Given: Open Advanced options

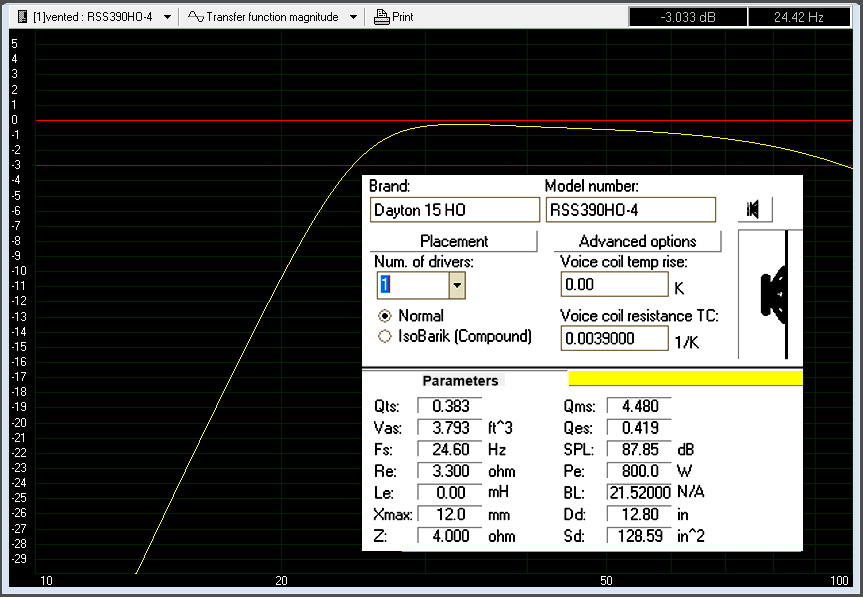Looking at the screenshot, I should pos(637,241).
